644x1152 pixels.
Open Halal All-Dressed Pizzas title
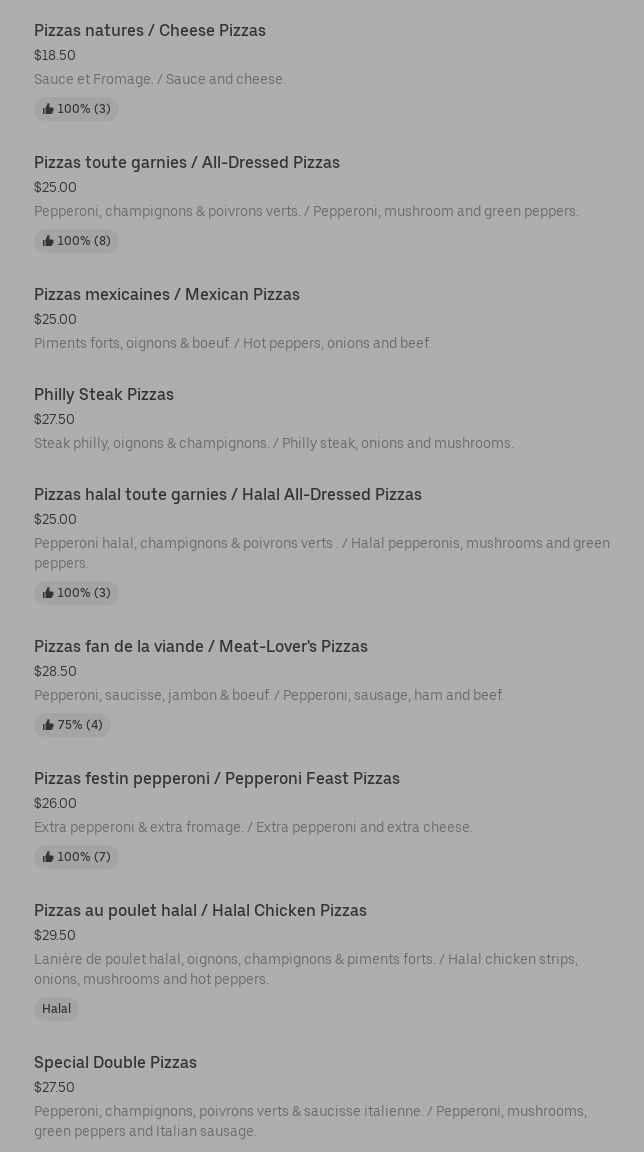click(228, 495)
